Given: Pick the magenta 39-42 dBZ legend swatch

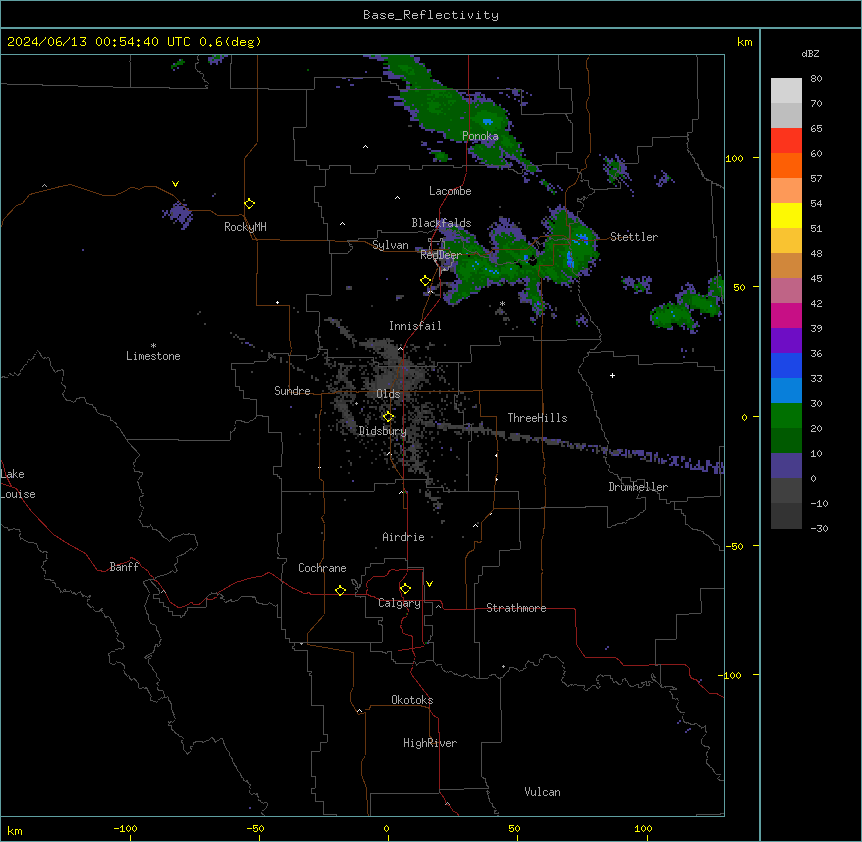Looking at the screenshot, I should coord(786,315).
